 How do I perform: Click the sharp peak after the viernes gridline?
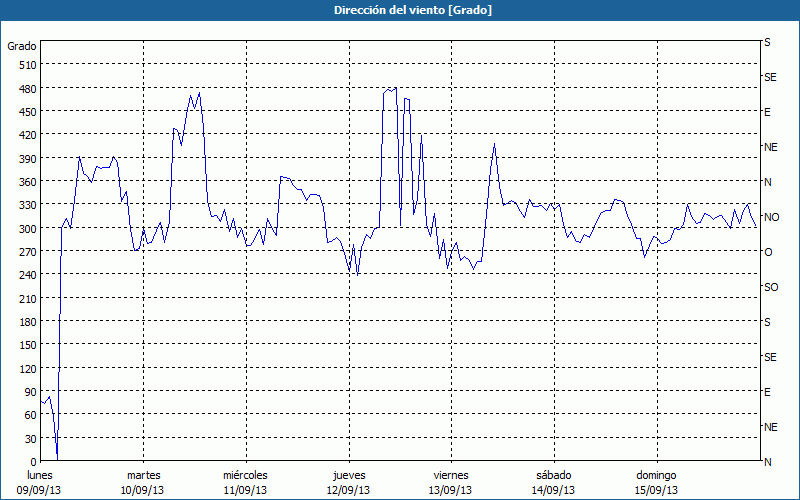pos(494,144)
